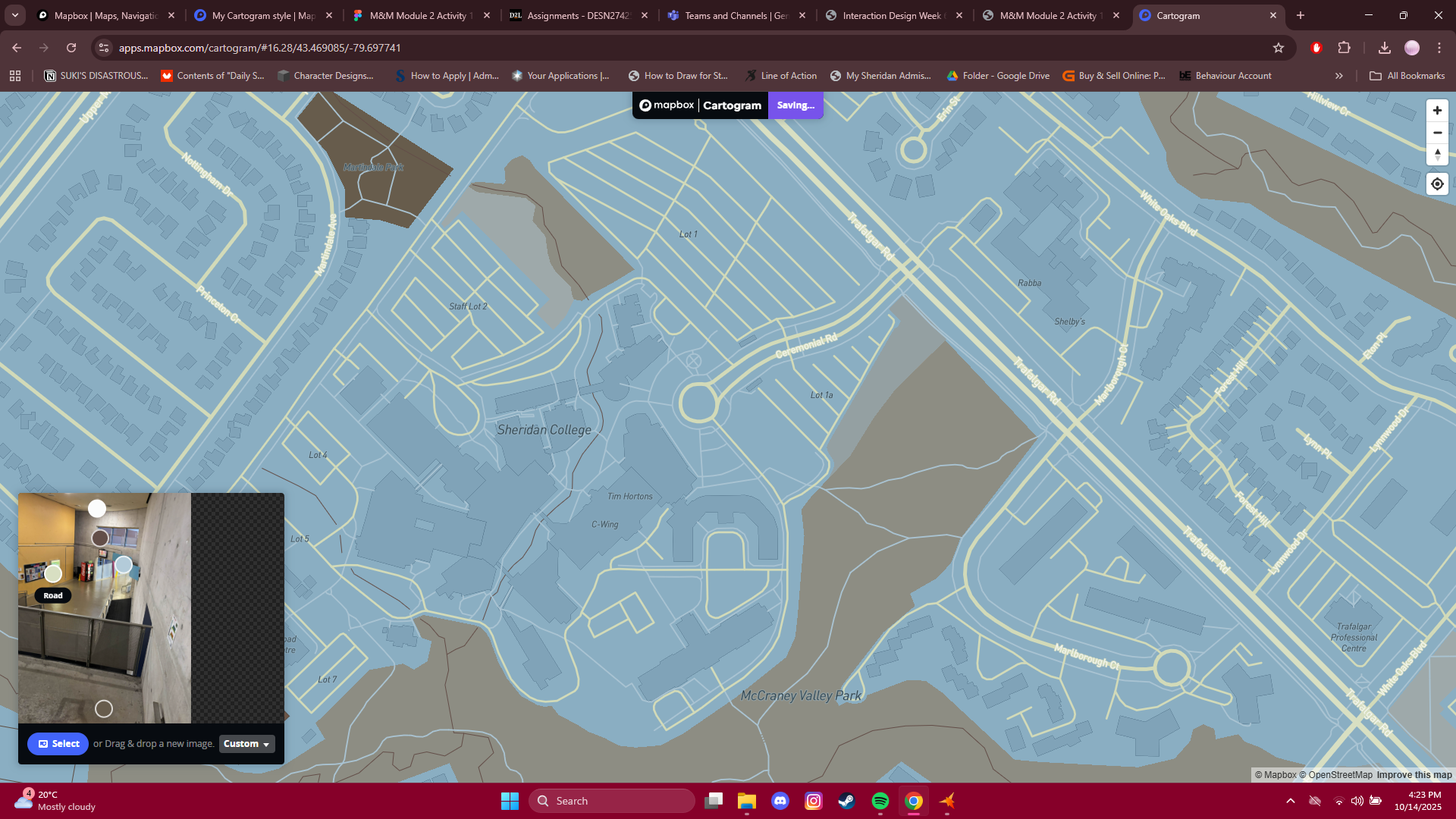Open Spotify from the taskbar

(x=880, y=800)
